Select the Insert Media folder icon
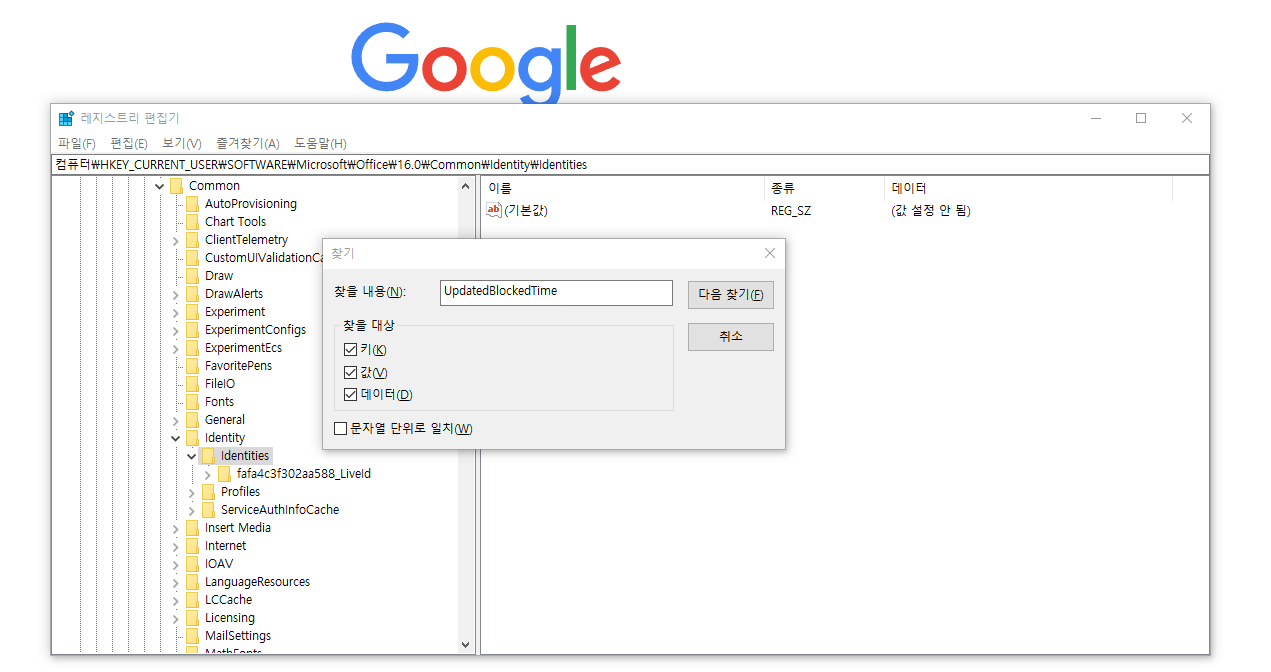This screenshot has height=672, width=1271. point(192,528)
